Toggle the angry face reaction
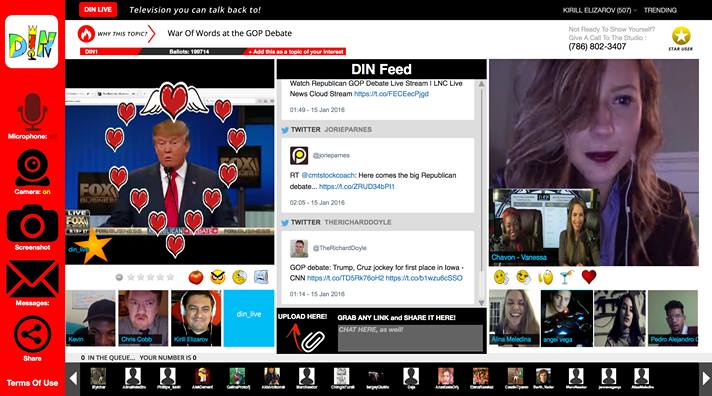Viewport: 712px width, 396px height. [218, 277]
